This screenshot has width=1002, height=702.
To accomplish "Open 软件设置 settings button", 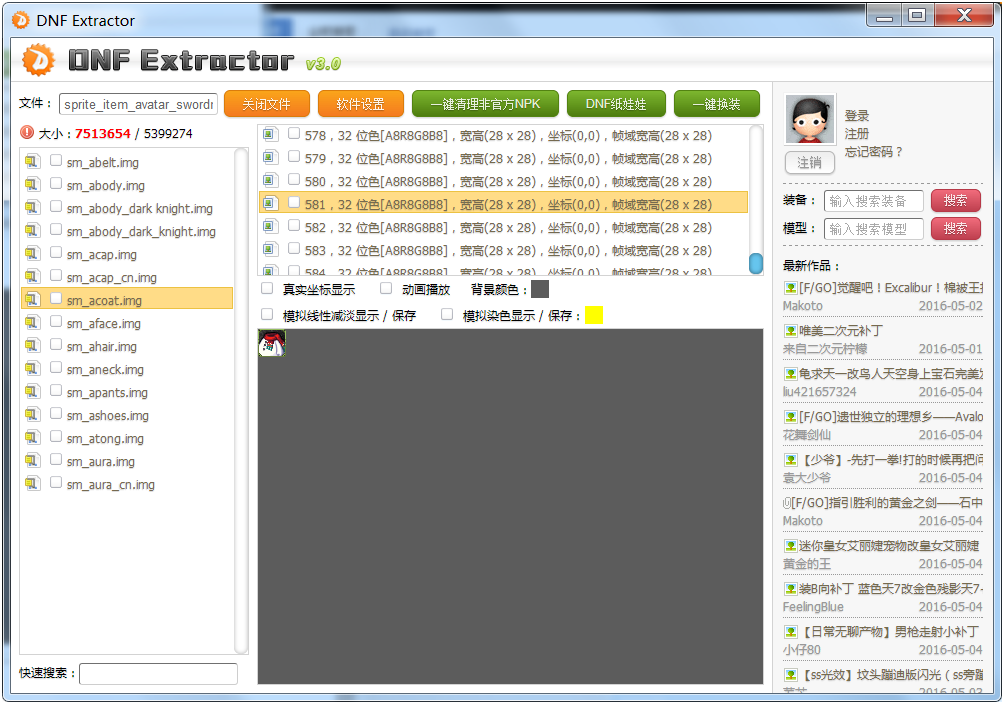I will (360, 104).
